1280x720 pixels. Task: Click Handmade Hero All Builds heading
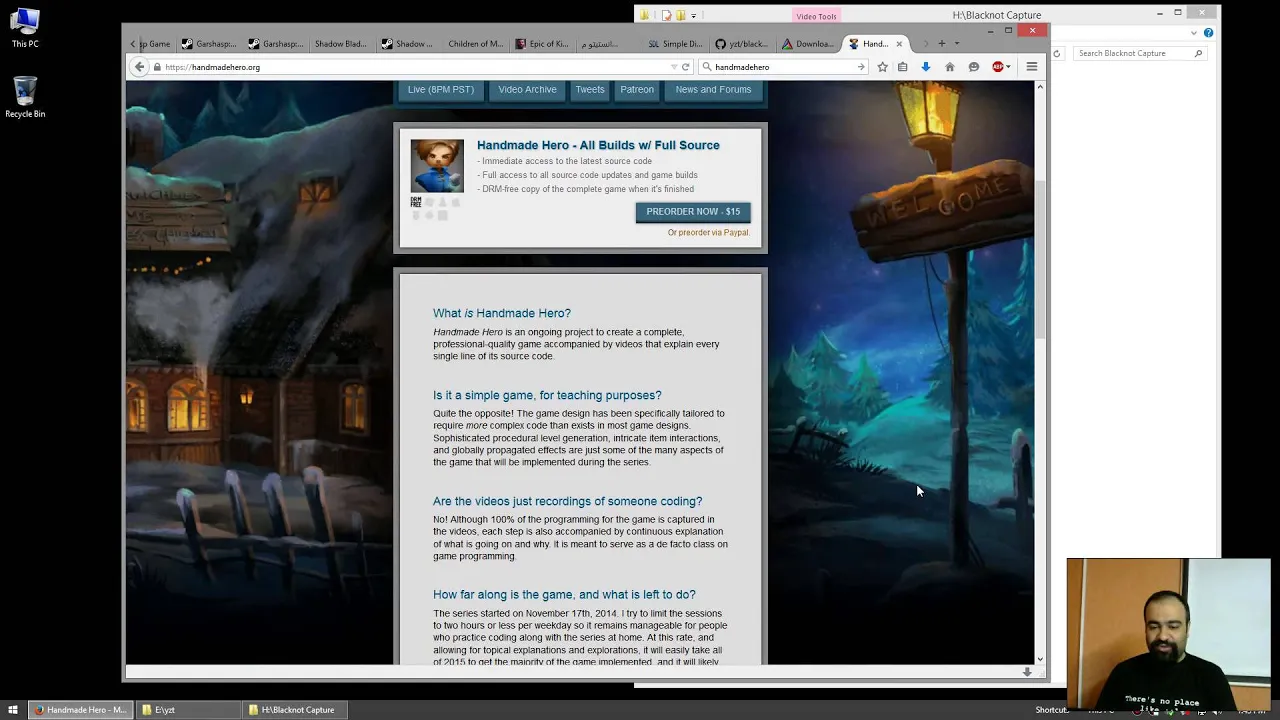[x=598, y=145]
